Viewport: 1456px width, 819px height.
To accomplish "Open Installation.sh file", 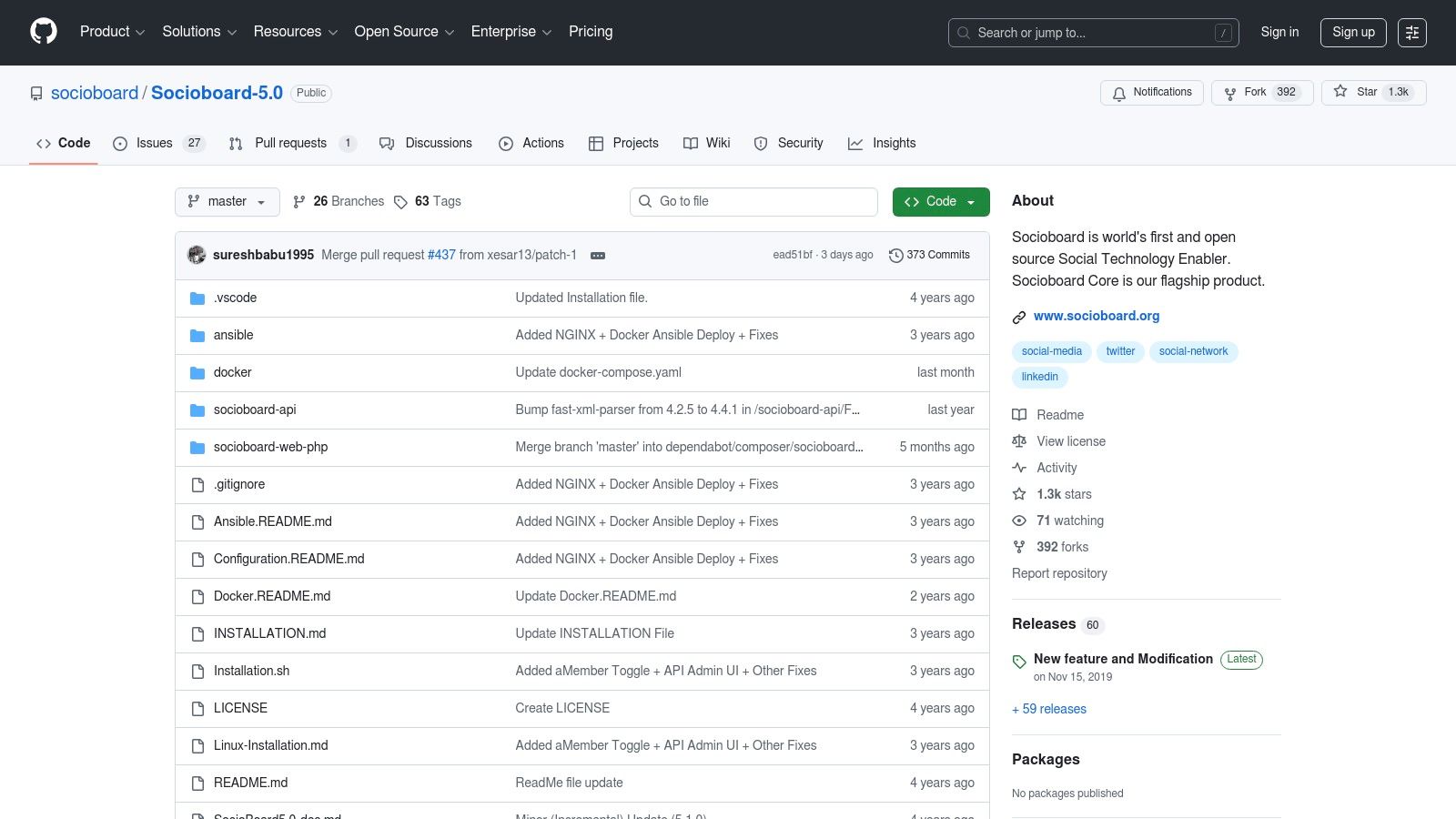I will point(251,671).
